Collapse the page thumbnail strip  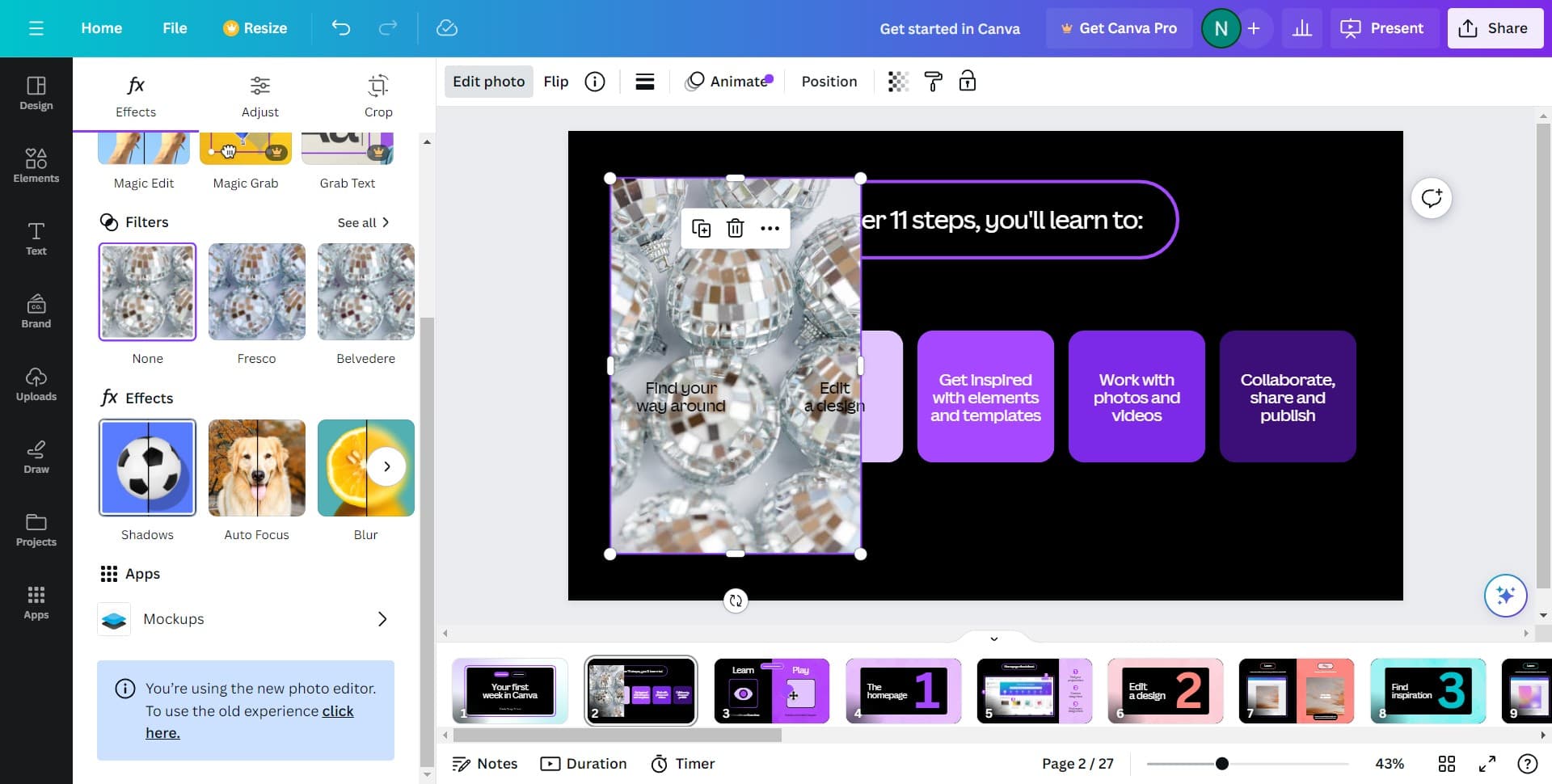click(x=993, y=639)
